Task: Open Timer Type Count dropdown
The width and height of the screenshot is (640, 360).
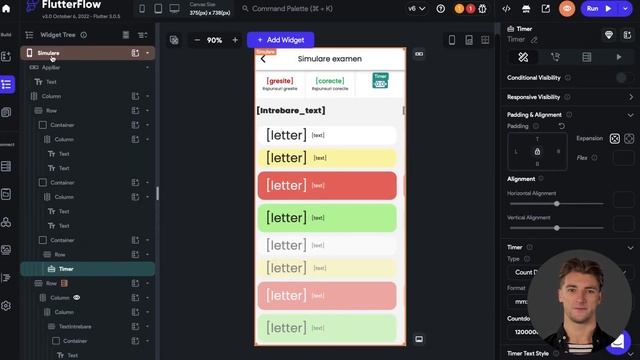Action: [570, 272]
